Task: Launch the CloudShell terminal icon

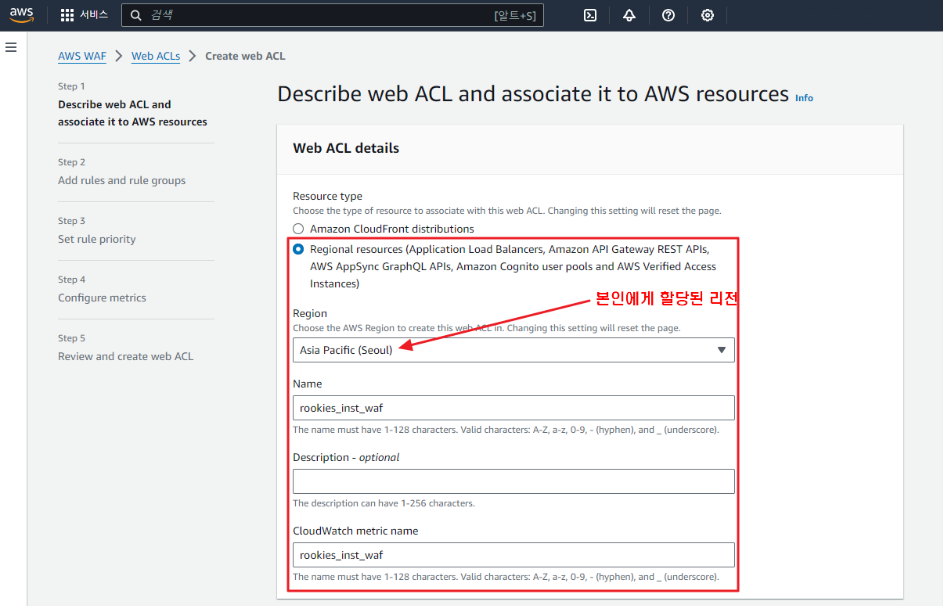Action: click(x=590, y=16)
